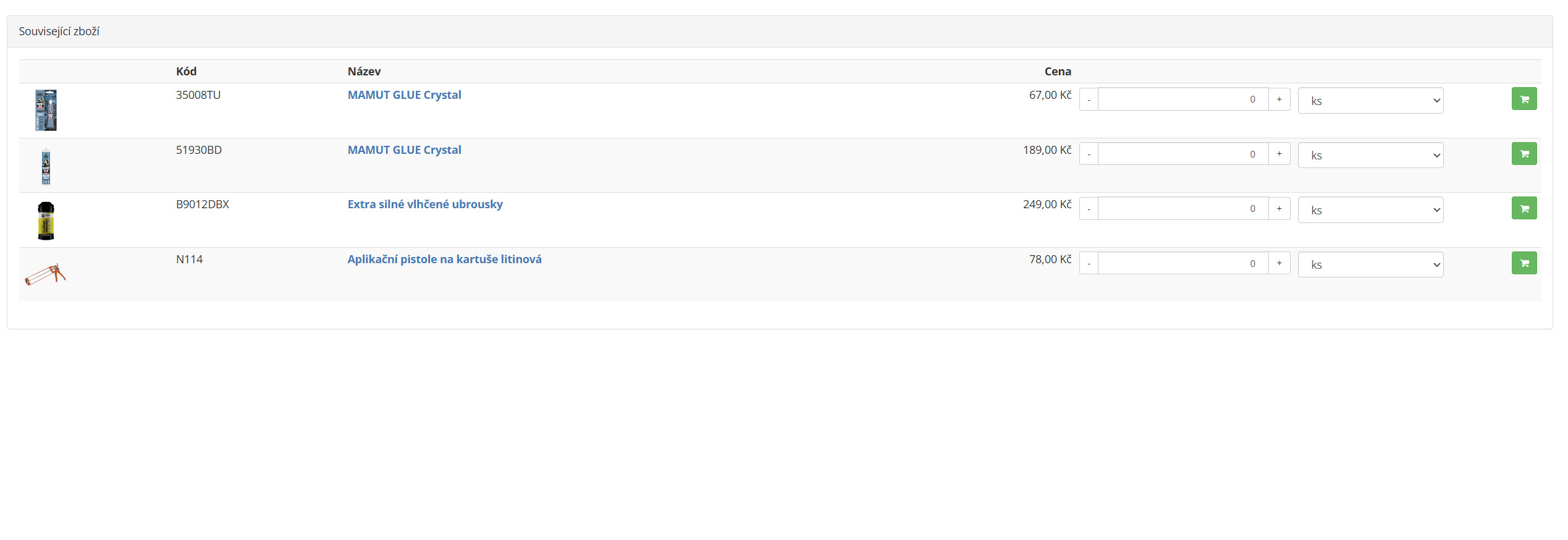1568x540 pixels.
Task: Open unit dropdown for Extra silné ubrousky
Action: point(1370,210)
